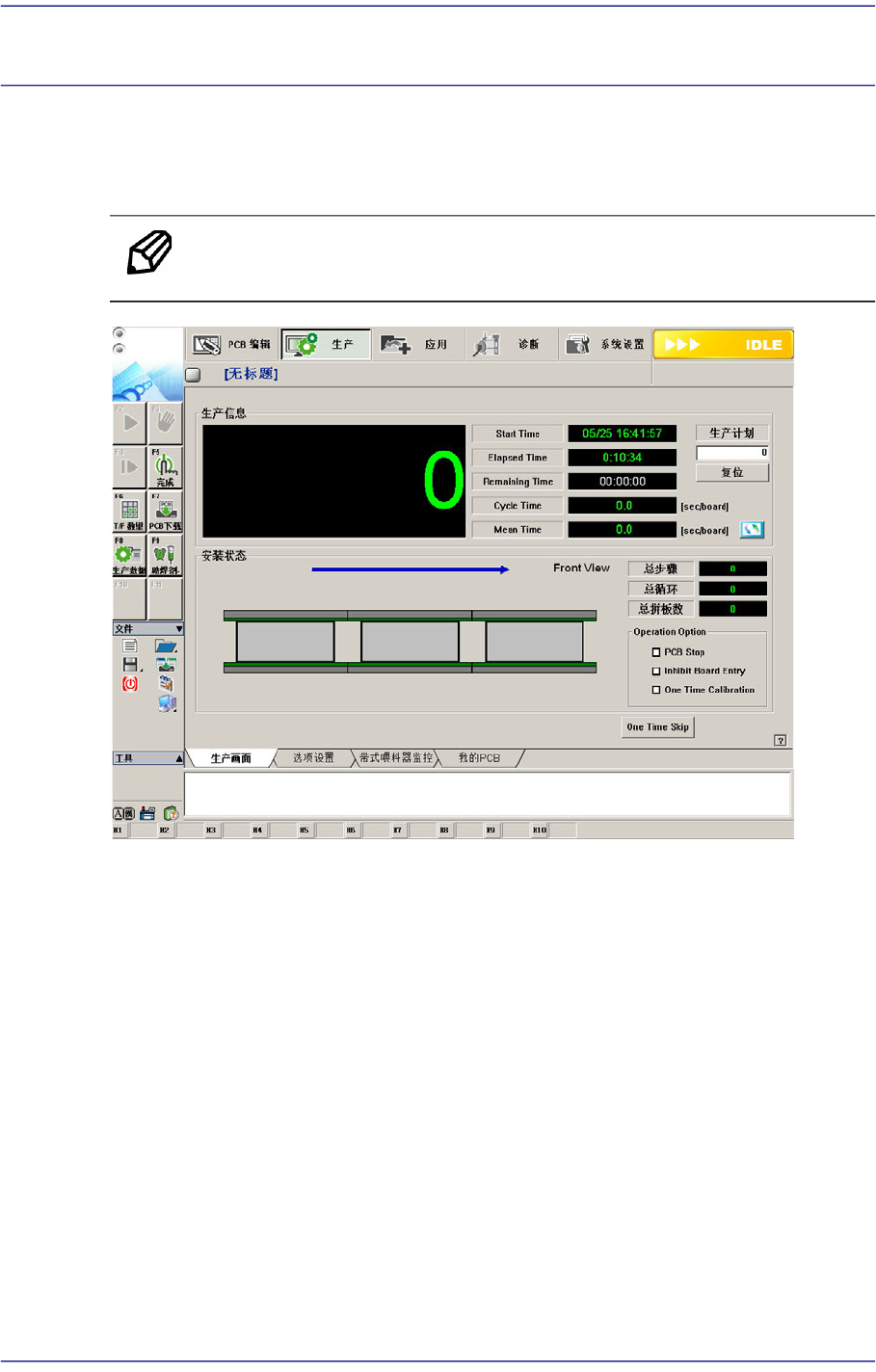Click the checklist notepad icon under 文件
876x1372 pixels.
[x=166, y=683]
